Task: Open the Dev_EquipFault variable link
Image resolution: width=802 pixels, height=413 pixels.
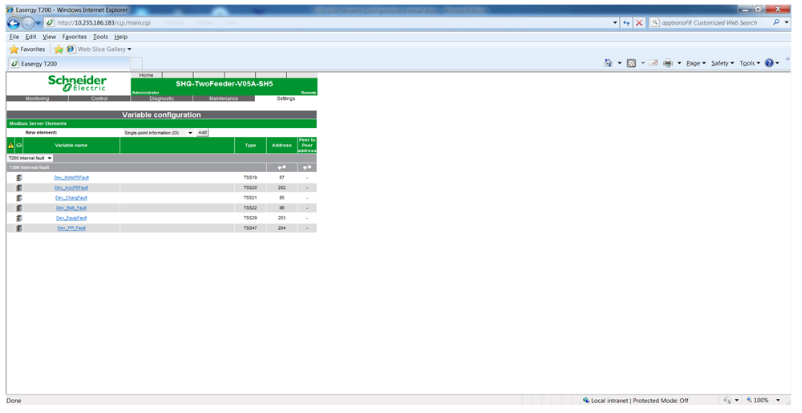Action: point(71,218)
